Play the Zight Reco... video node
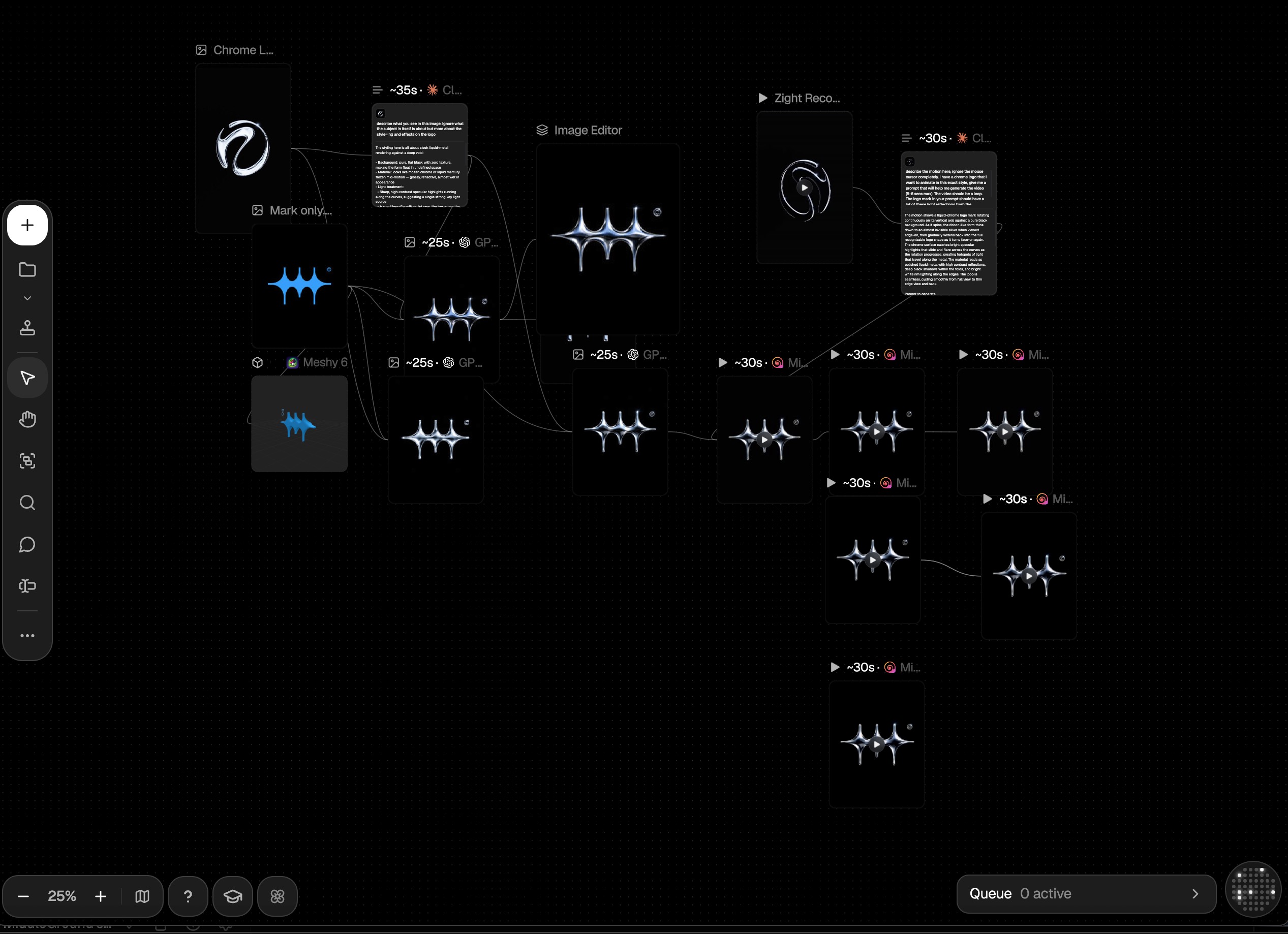This screenshot has width=1288, height=934. tap(804, 188)
